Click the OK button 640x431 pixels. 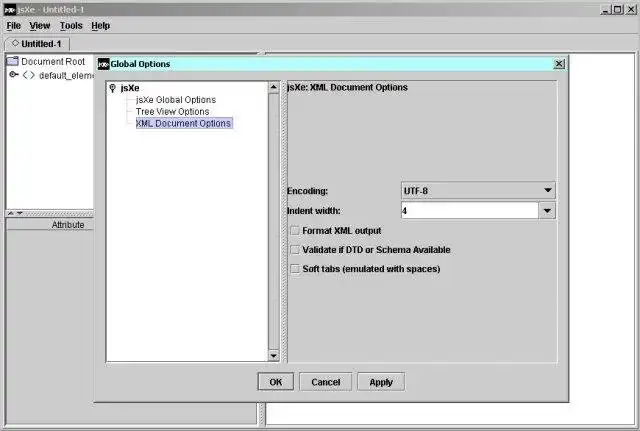pyautogui.click(x=276, y=382)
